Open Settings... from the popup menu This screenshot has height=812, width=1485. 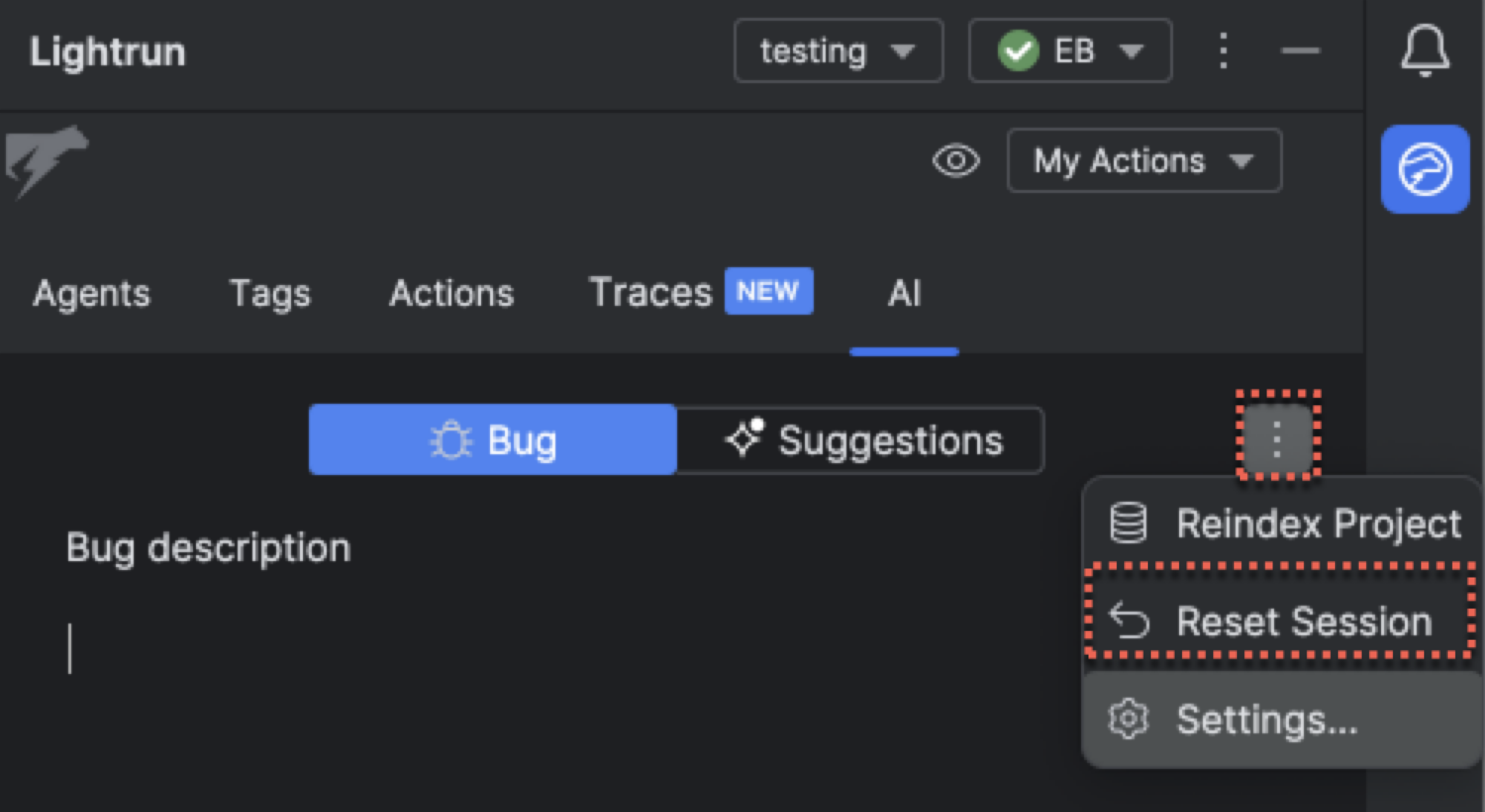coord(1266,718)
